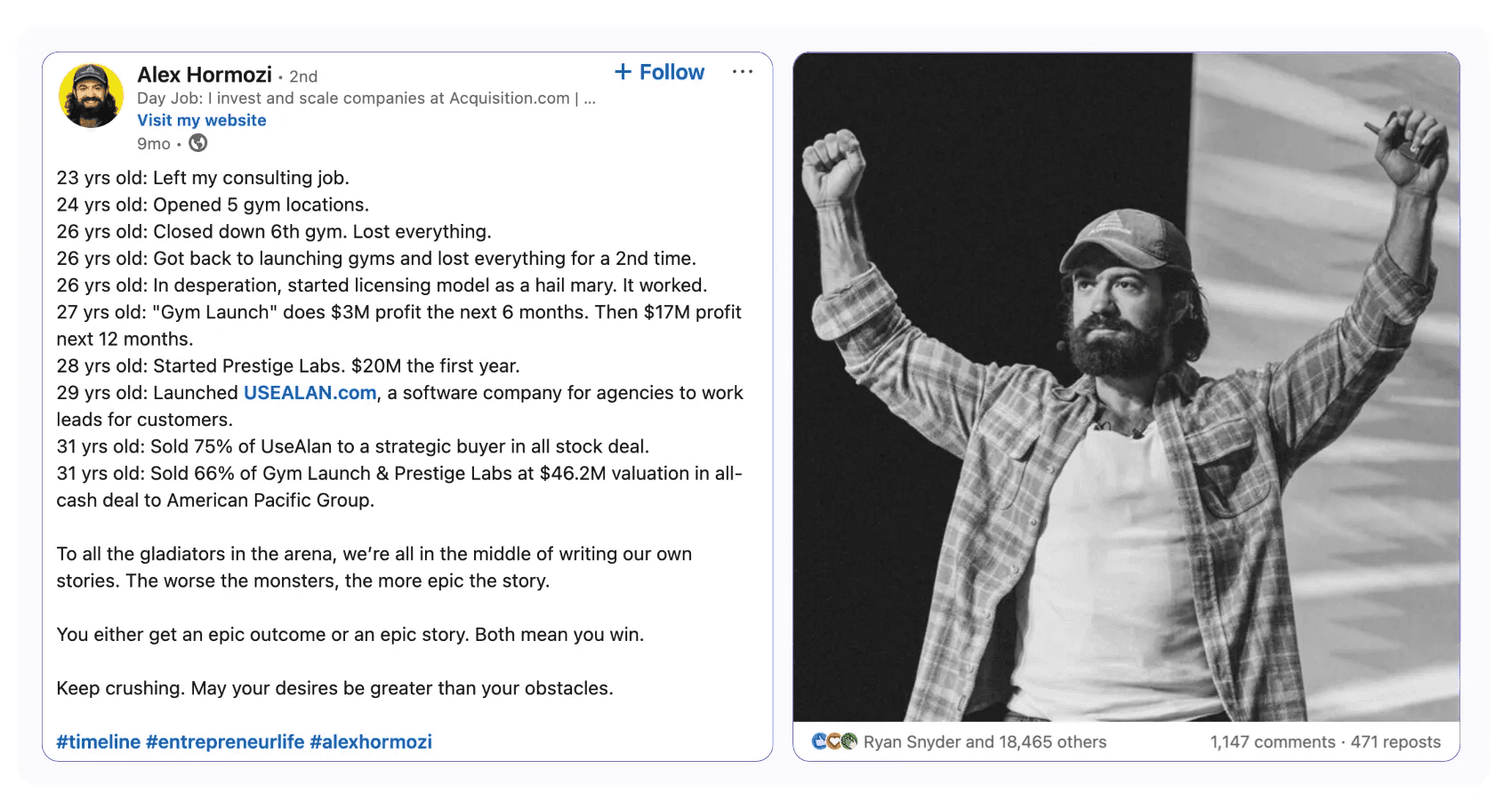Click the plus icon beside Follow
The width and height of the screenshot is (1512, 809).
coord(623,72)
